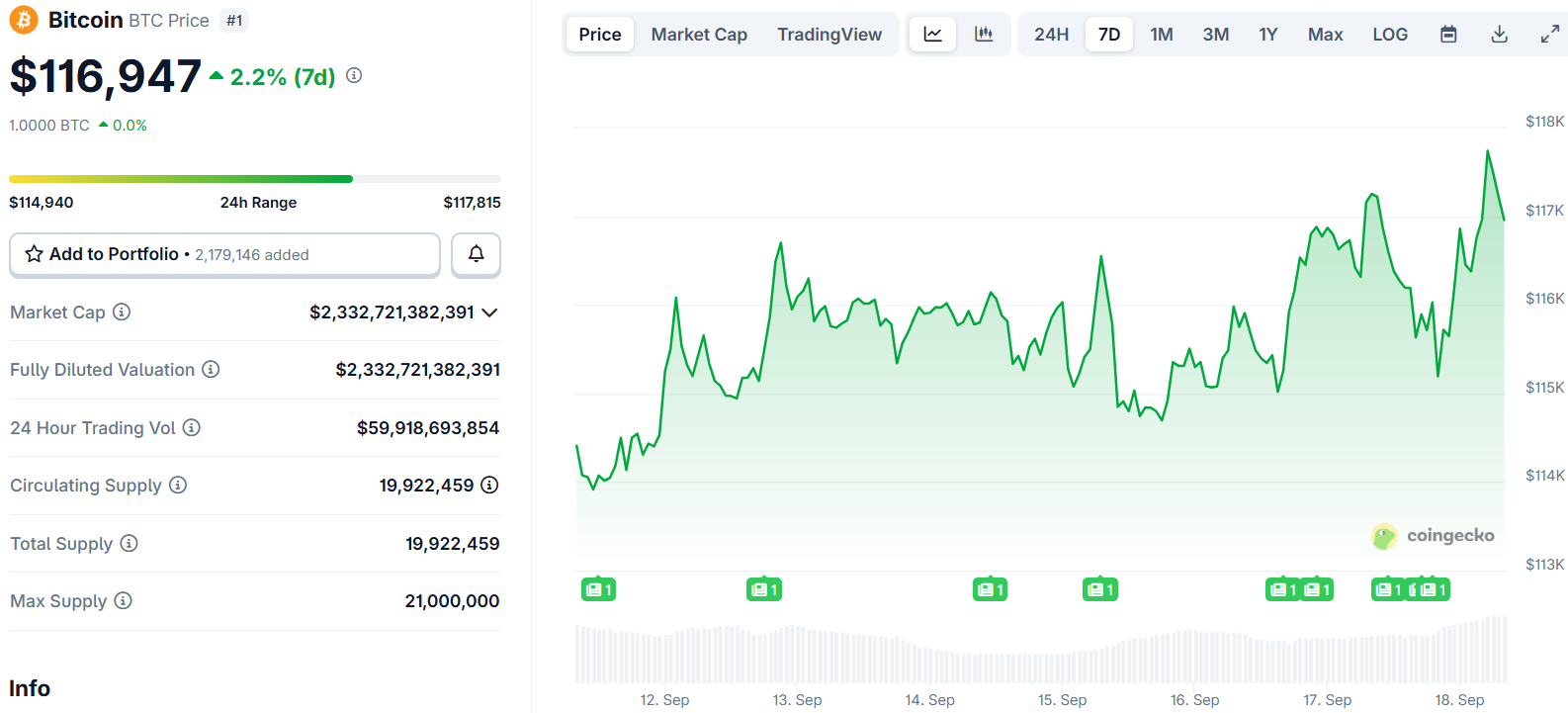Toggle the LOG scale option
The height and width of the screenshot is (713, 1568).
[x=1390, y=34]
